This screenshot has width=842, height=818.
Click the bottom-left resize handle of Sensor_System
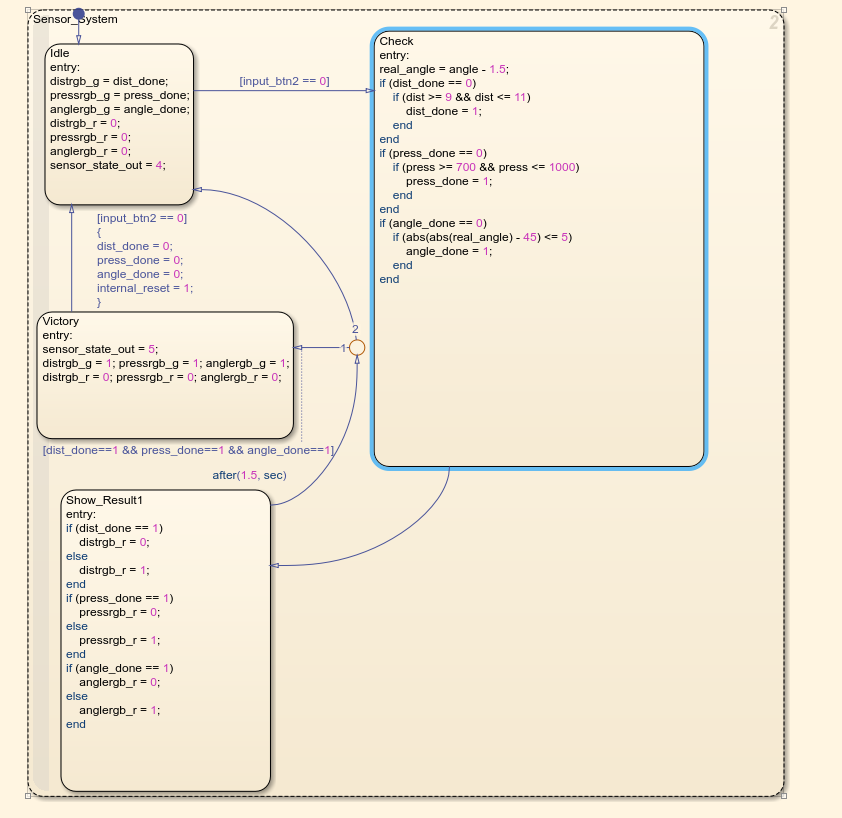(x=28, y=796)
